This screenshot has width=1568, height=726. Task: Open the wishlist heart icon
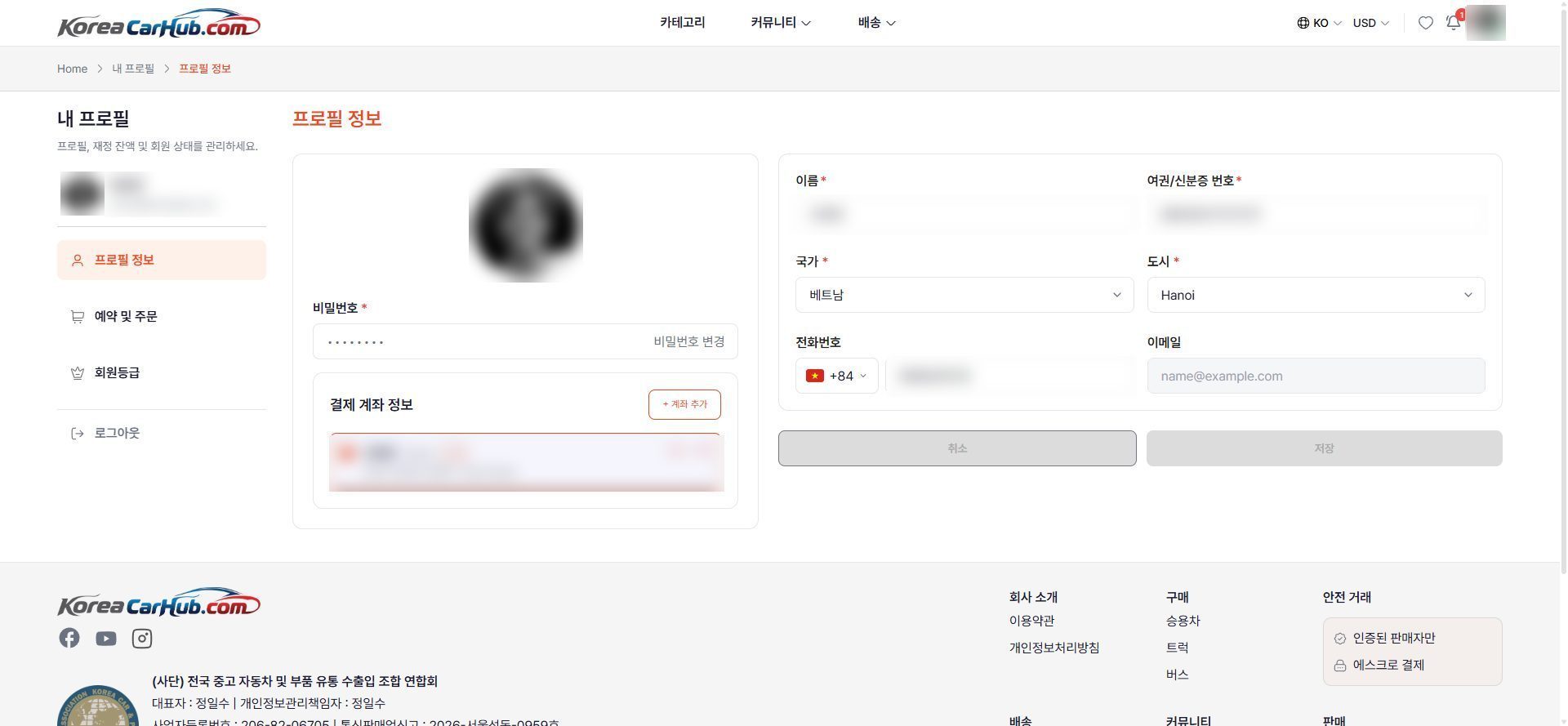[1425, 23]
